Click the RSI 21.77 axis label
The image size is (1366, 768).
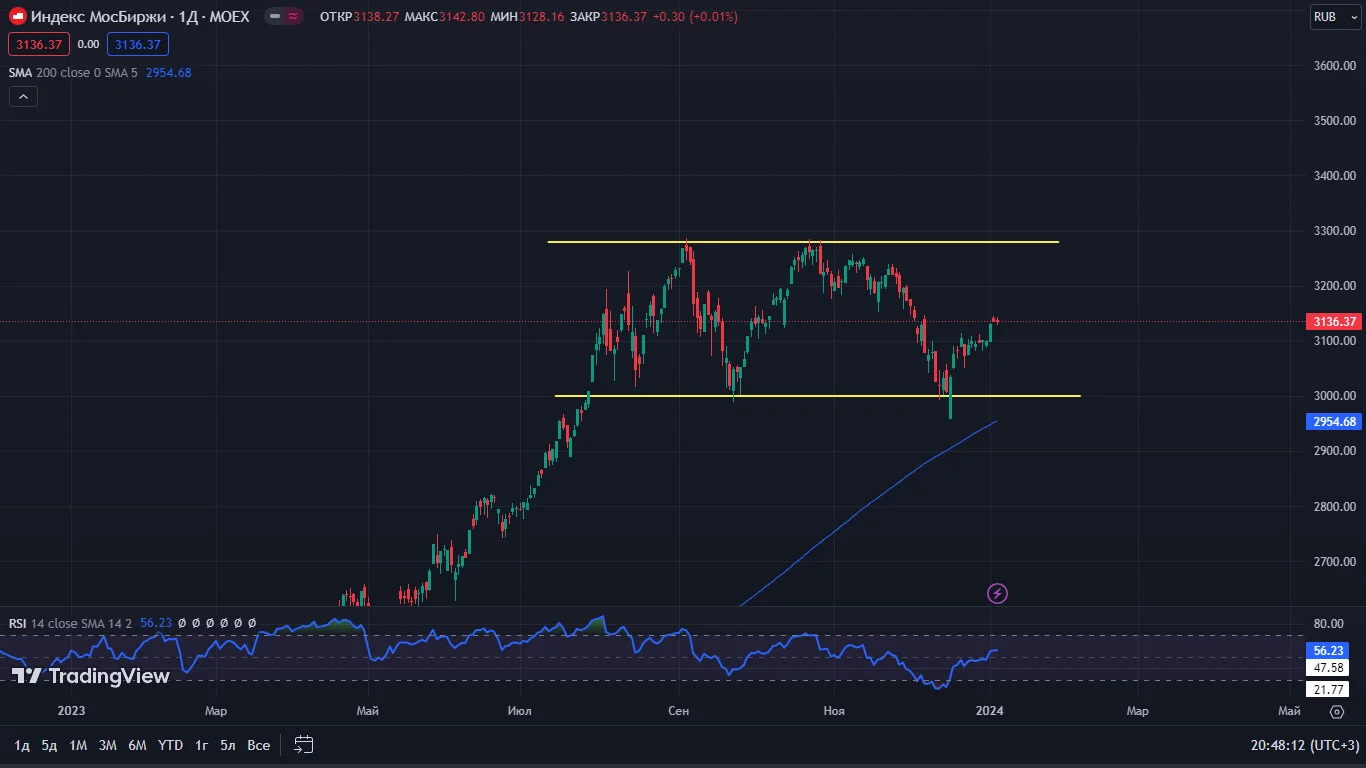coord(1327,690)
